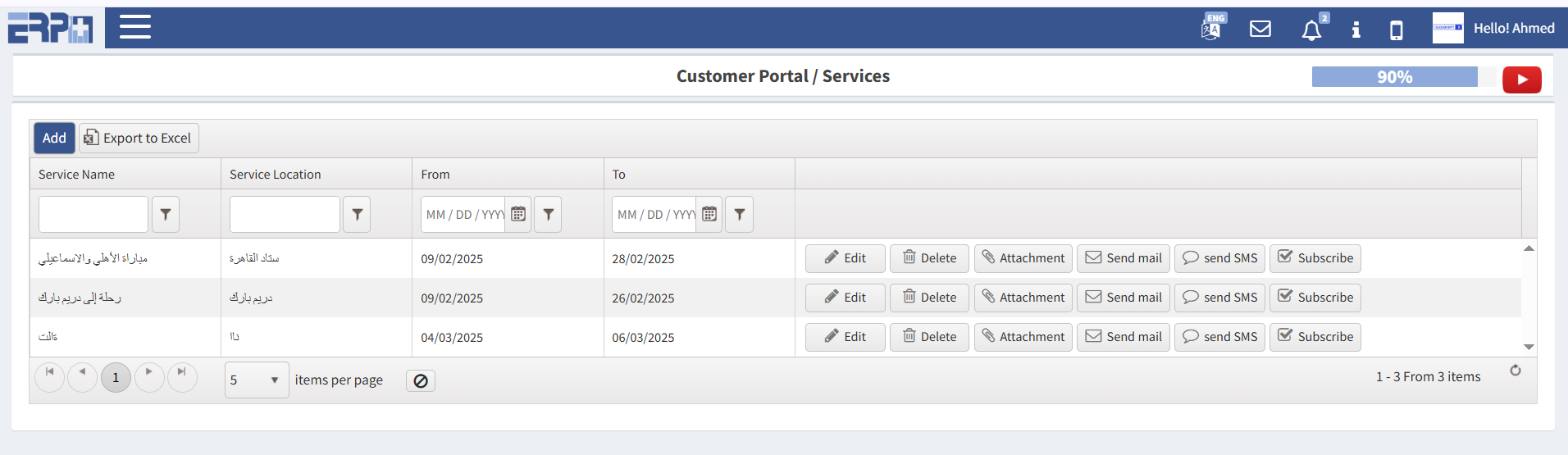Sort by Service Location column header

click(275, 175)
